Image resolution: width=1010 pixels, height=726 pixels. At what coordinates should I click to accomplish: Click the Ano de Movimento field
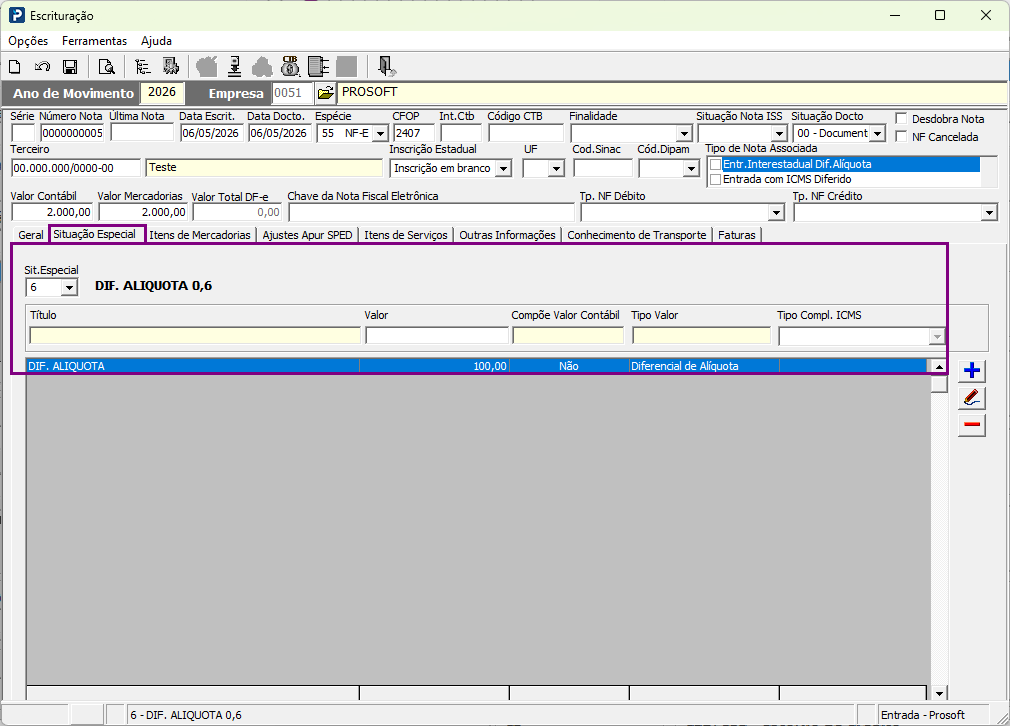162,93
